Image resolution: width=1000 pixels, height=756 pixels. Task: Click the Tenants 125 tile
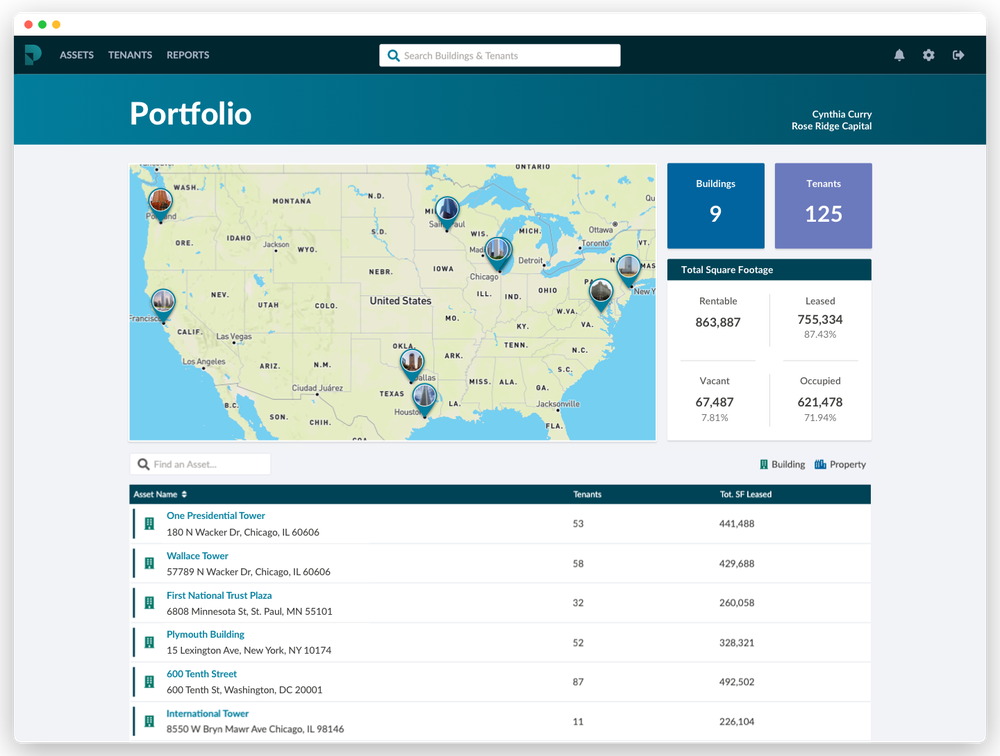pos(823,205)
